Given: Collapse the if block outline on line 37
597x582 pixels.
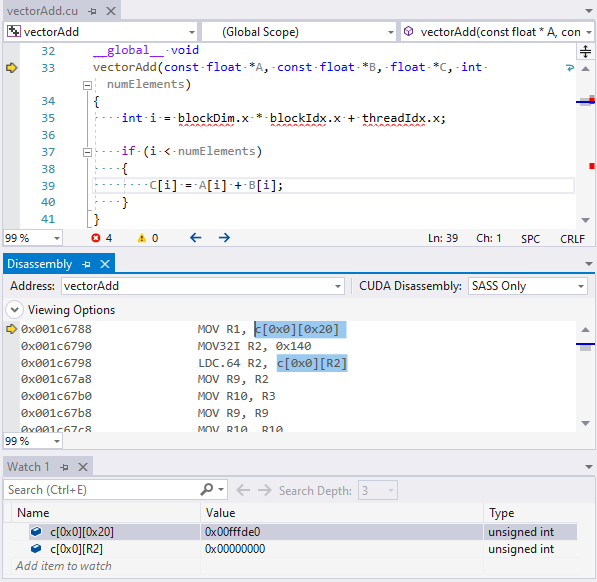Looking at the screenshot, I should pos(87,152).
